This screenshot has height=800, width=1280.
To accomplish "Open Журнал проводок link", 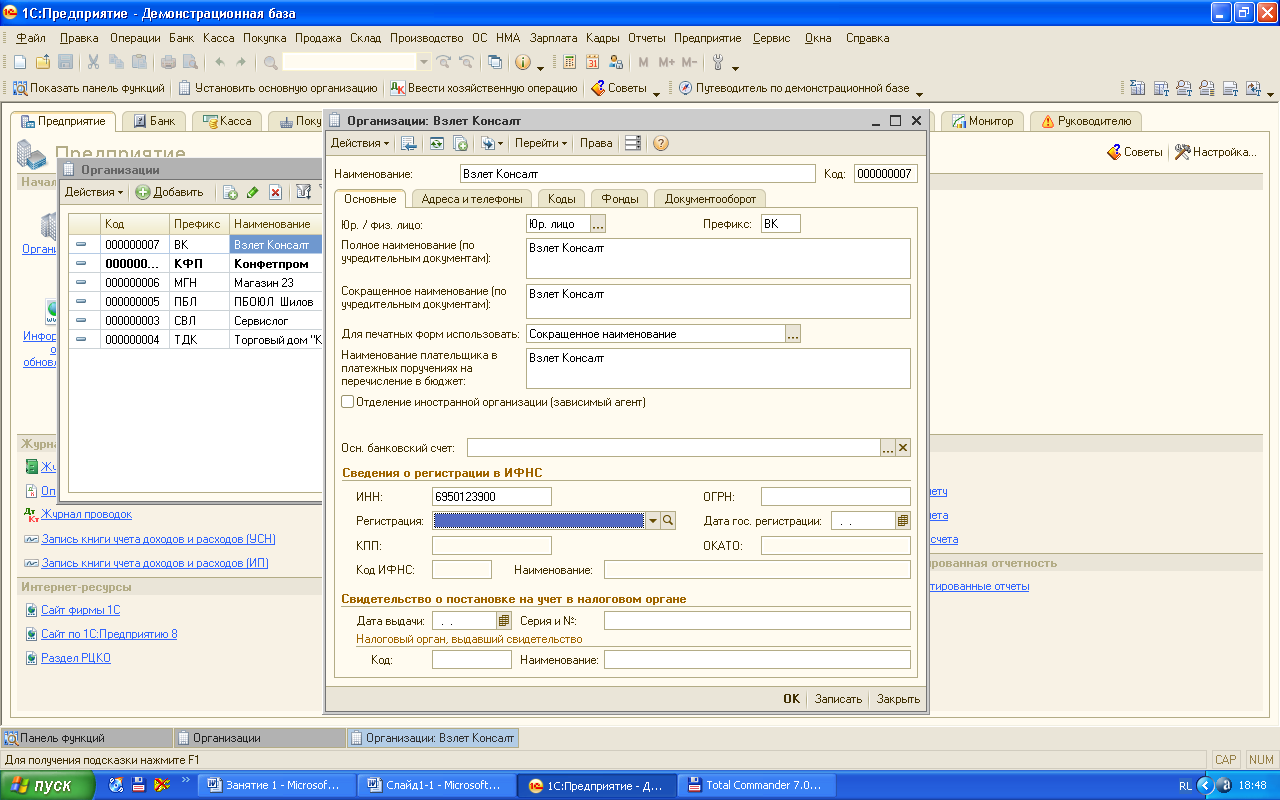I will tap(86, 514).
